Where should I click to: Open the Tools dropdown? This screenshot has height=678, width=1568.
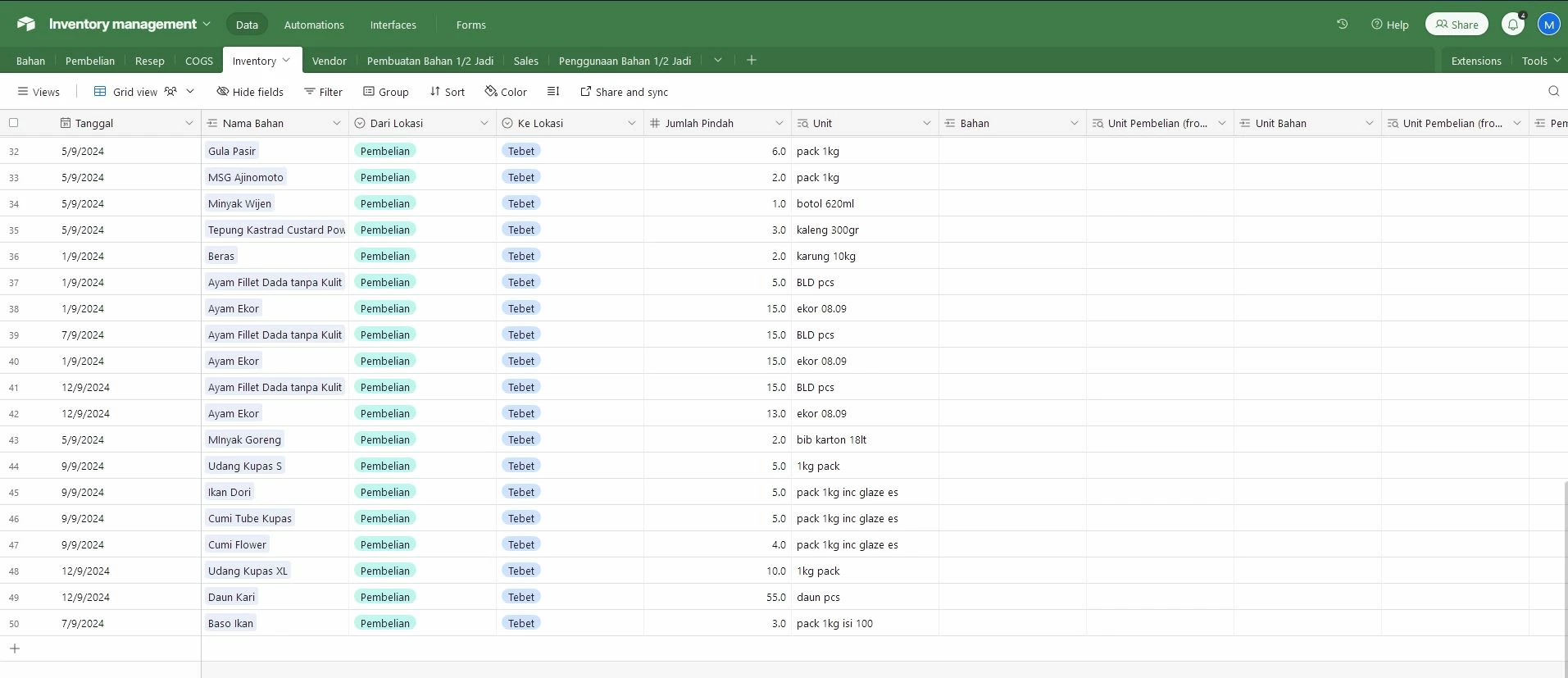click(1541, 61)
